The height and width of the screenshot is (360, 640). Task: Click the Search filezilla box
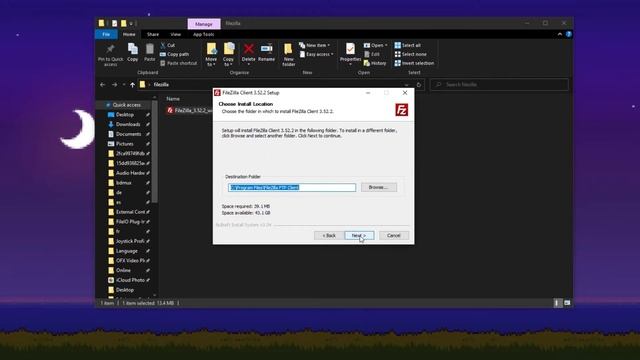pyautogui.click(x=500, y=84)
